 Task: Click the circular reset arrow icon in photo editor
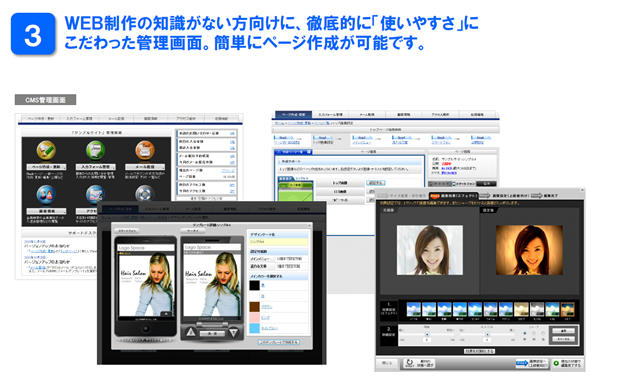410,363
